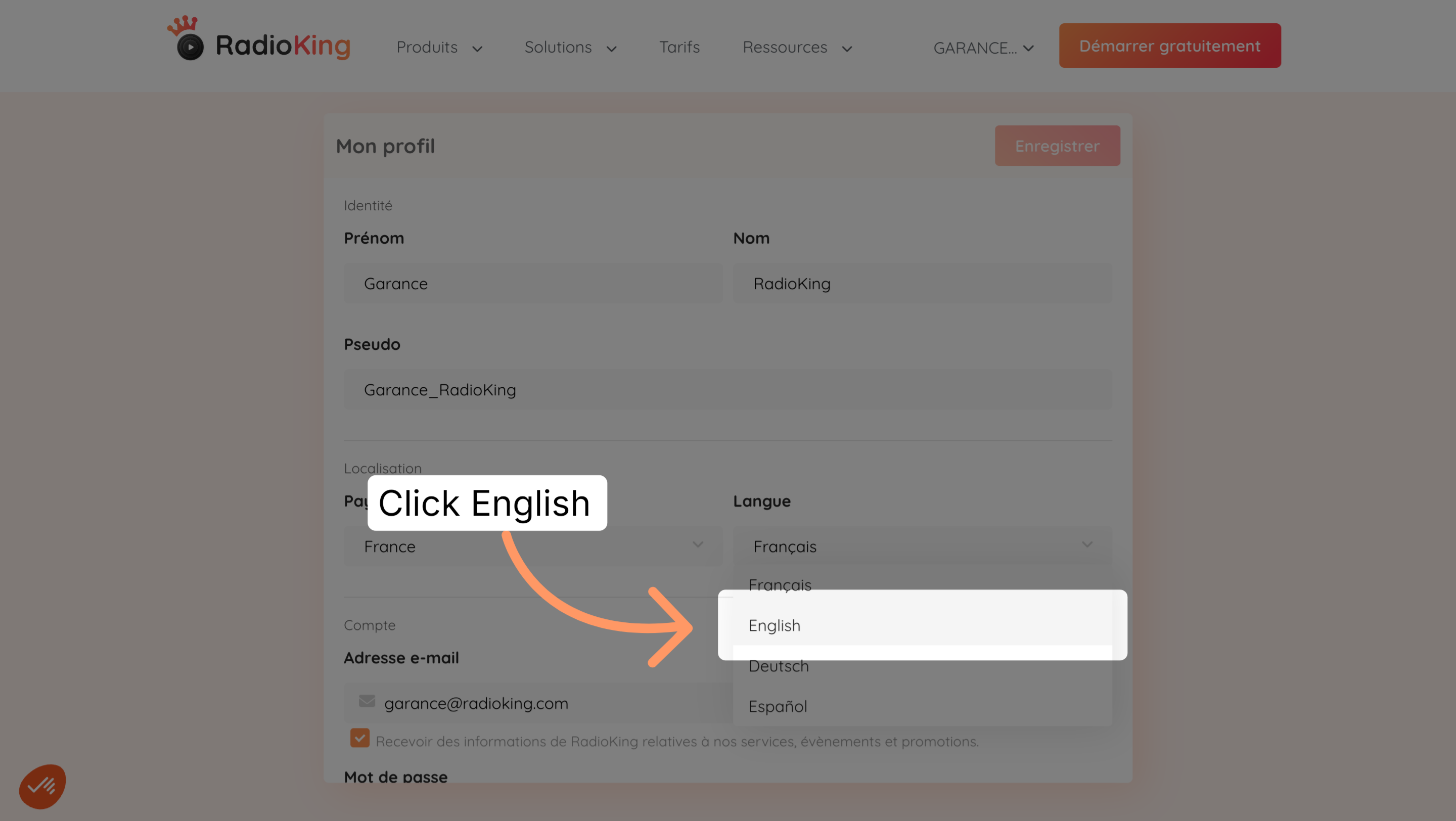
Task: Click the Langue label
Action: [x=761, y=501]
